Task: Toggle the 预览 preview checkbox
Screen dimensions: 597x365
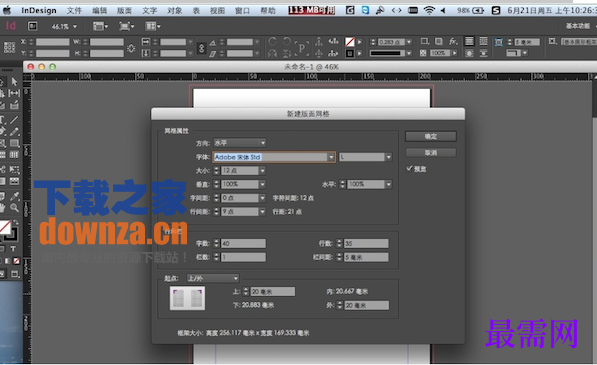Action: (409, 168)
